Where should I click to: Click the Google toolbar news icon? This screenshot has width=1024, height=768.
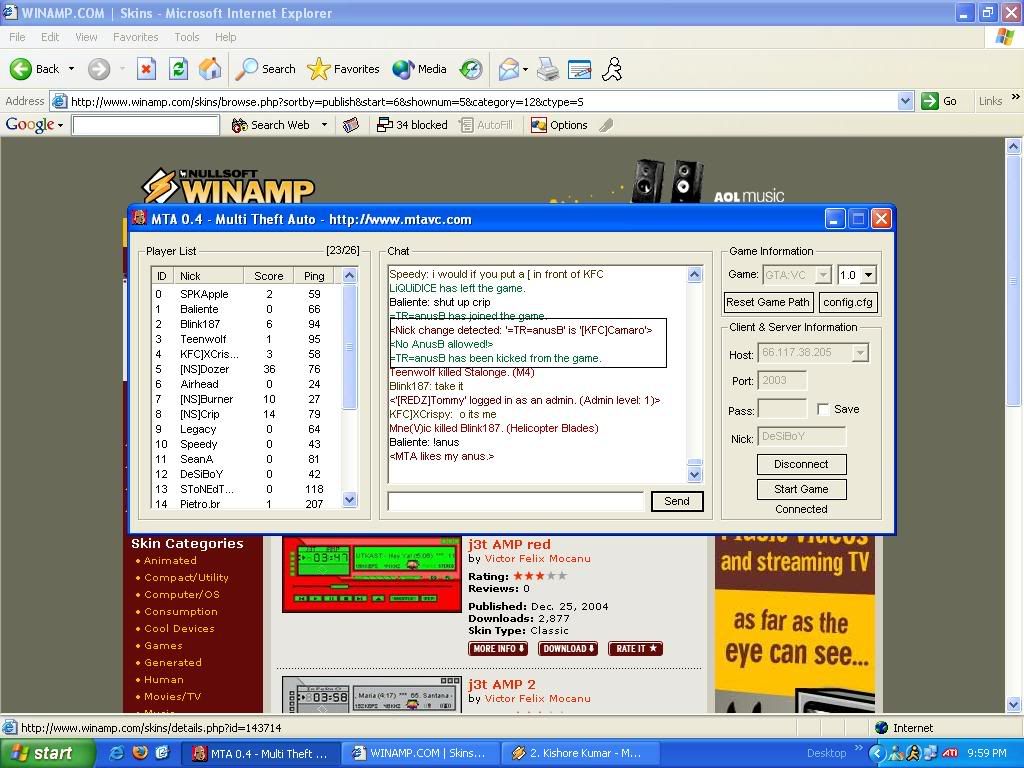coord(351,125)
